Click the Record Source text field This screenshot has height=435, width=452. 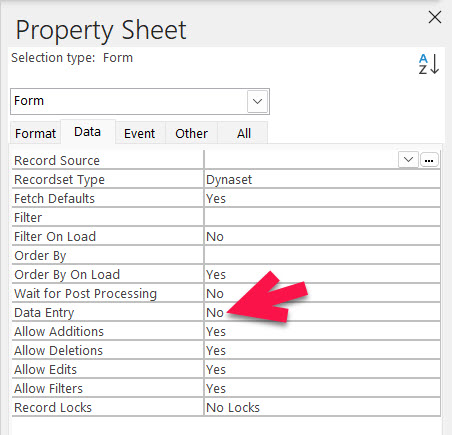301,160
